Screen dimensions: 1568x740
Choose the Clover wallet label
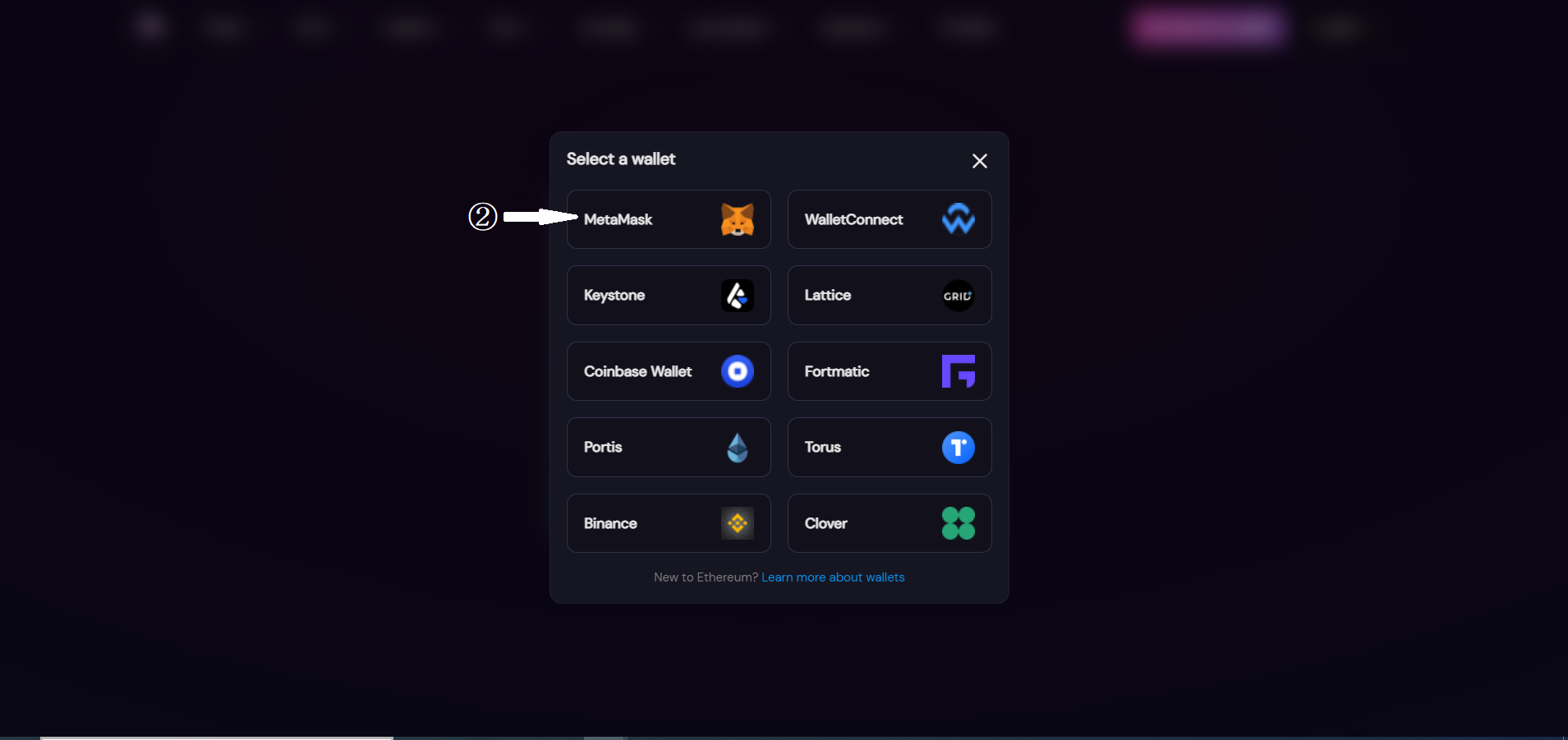tap(825, 523)
